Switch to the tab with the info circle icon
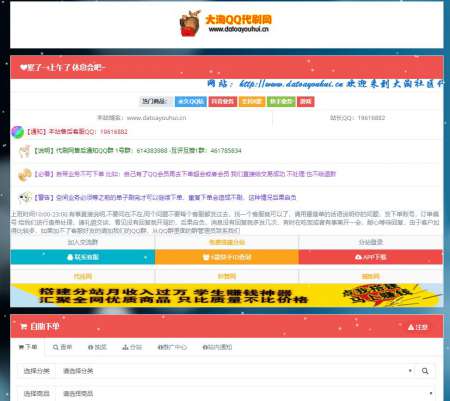The height and width of the screenshot is (401, 450). point(97,347)
